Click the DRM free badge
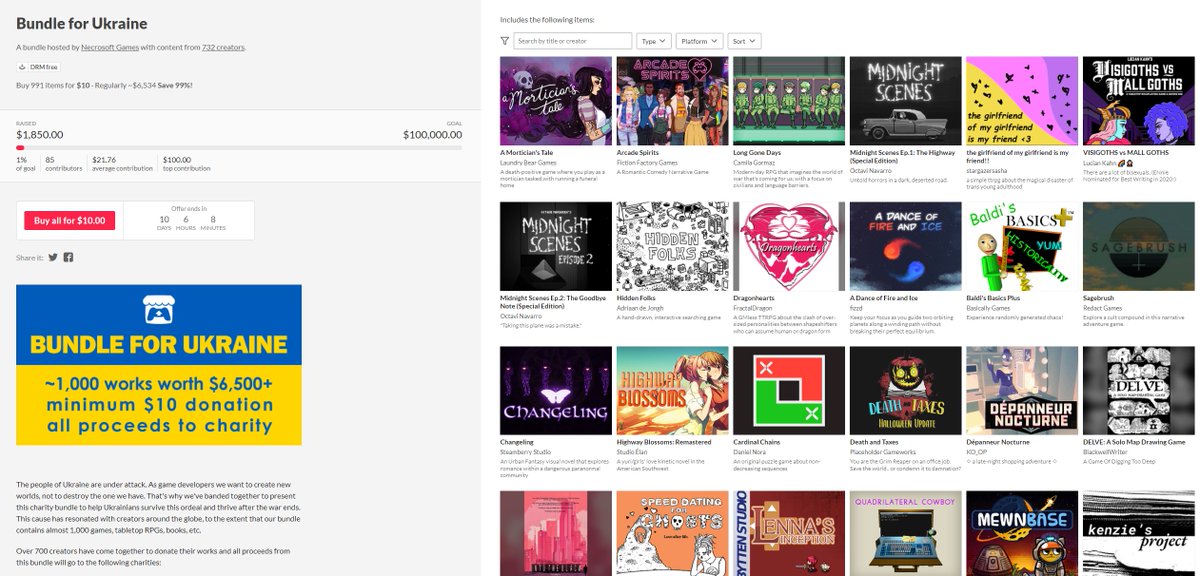 click(x=36, y=67)
